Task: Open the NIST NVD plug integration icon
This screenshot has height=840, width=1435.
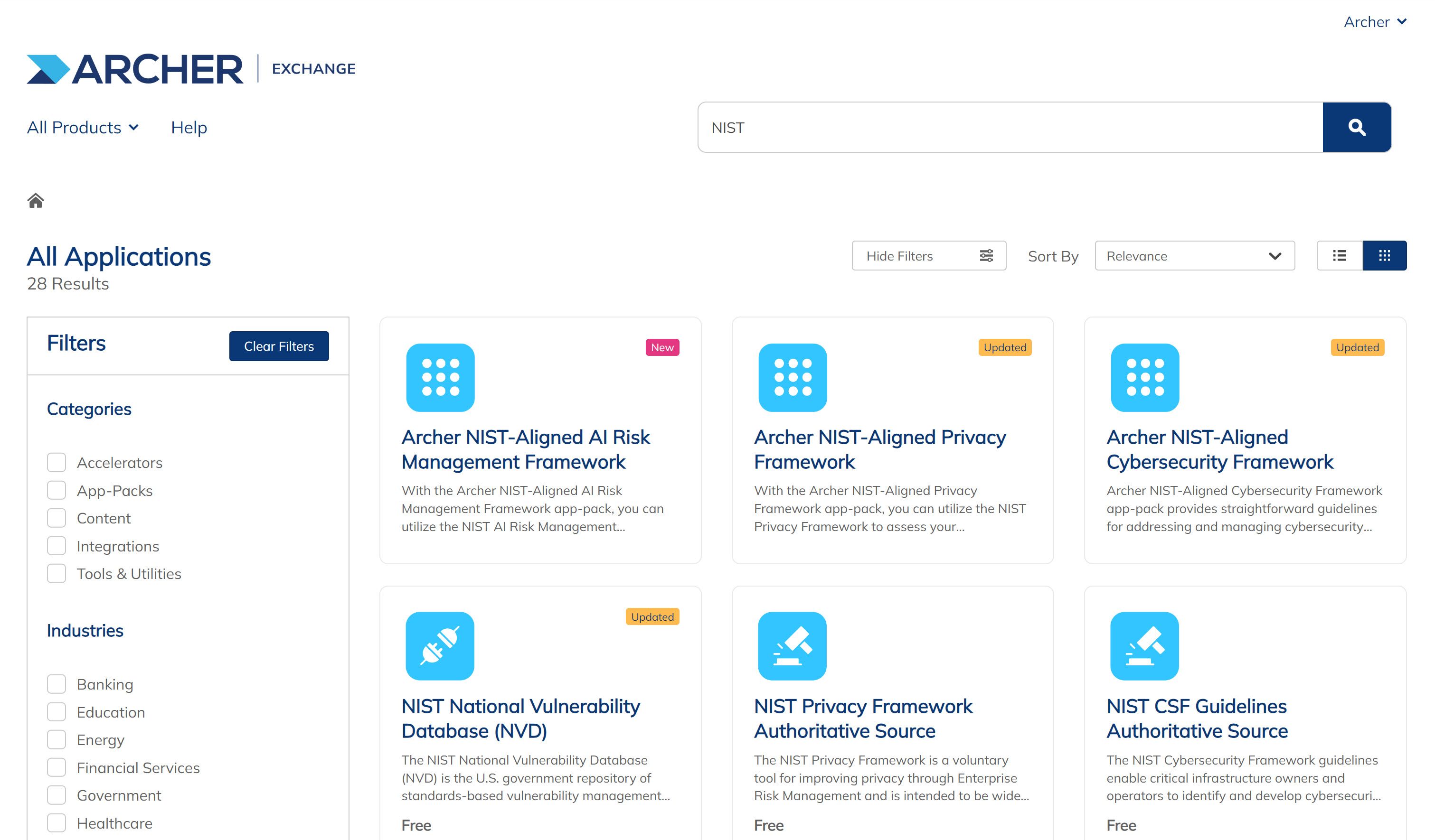Action: [440, 646]
